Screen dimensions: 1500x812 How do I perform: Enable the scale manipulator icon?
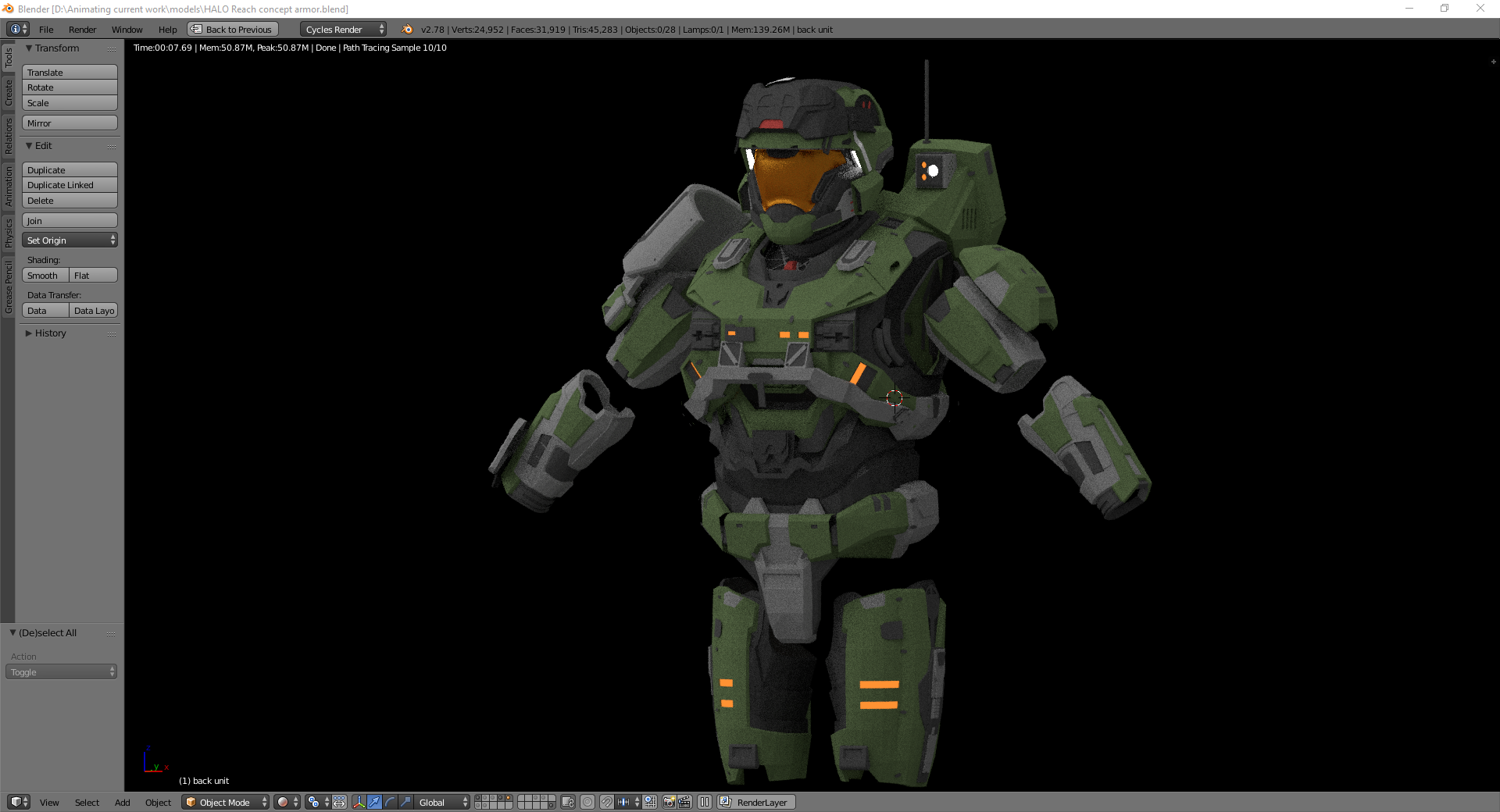[x=405, y=802]
